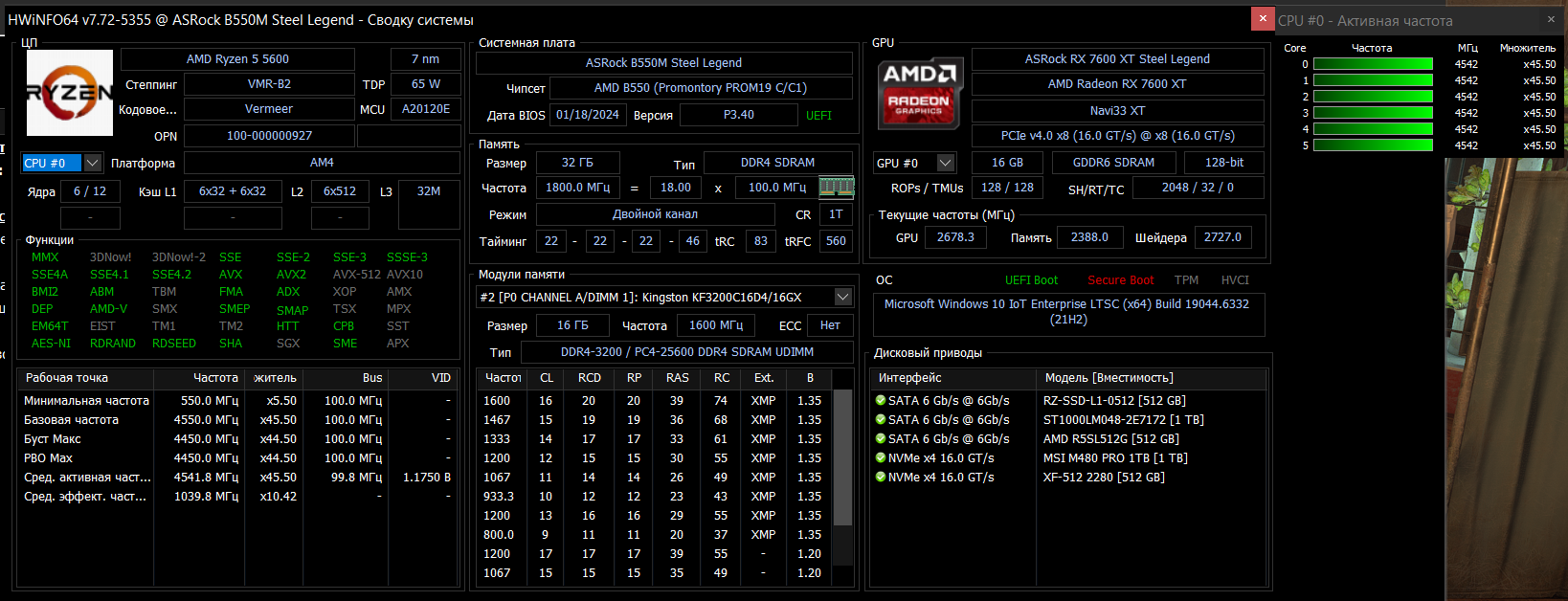This screenshot has height=601, width=1568.
Task: Click the green status icon for MSI M480 PRO
Action: coord(881,458)
